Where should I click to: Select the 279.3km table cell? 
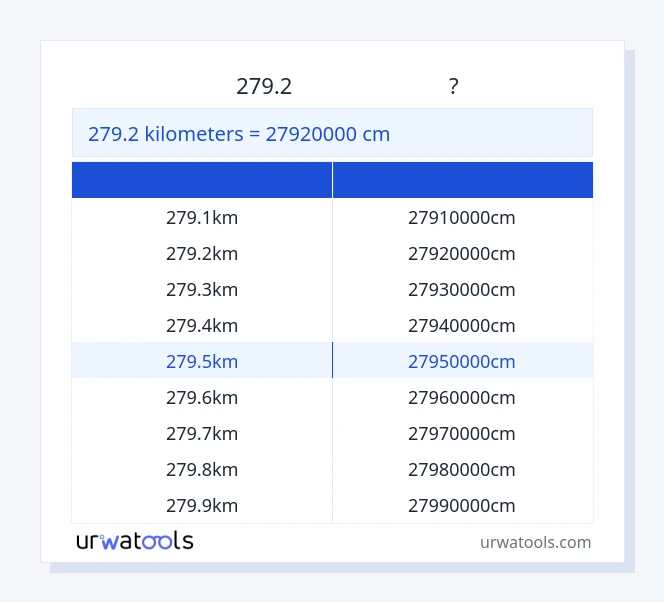(202, 290)
